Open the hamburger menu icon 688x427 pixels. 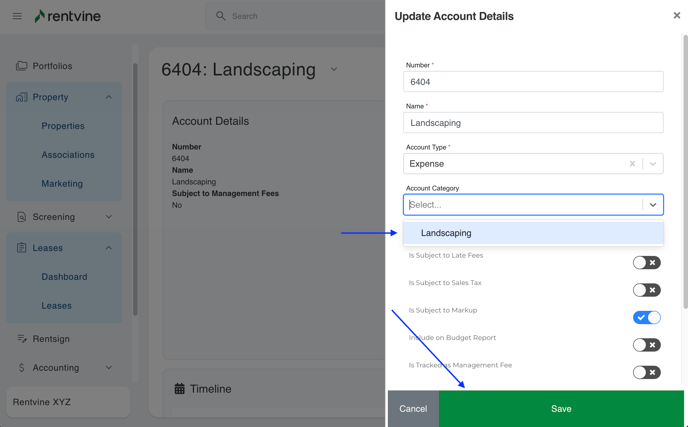pyautogui.click(x=17, y=16)
